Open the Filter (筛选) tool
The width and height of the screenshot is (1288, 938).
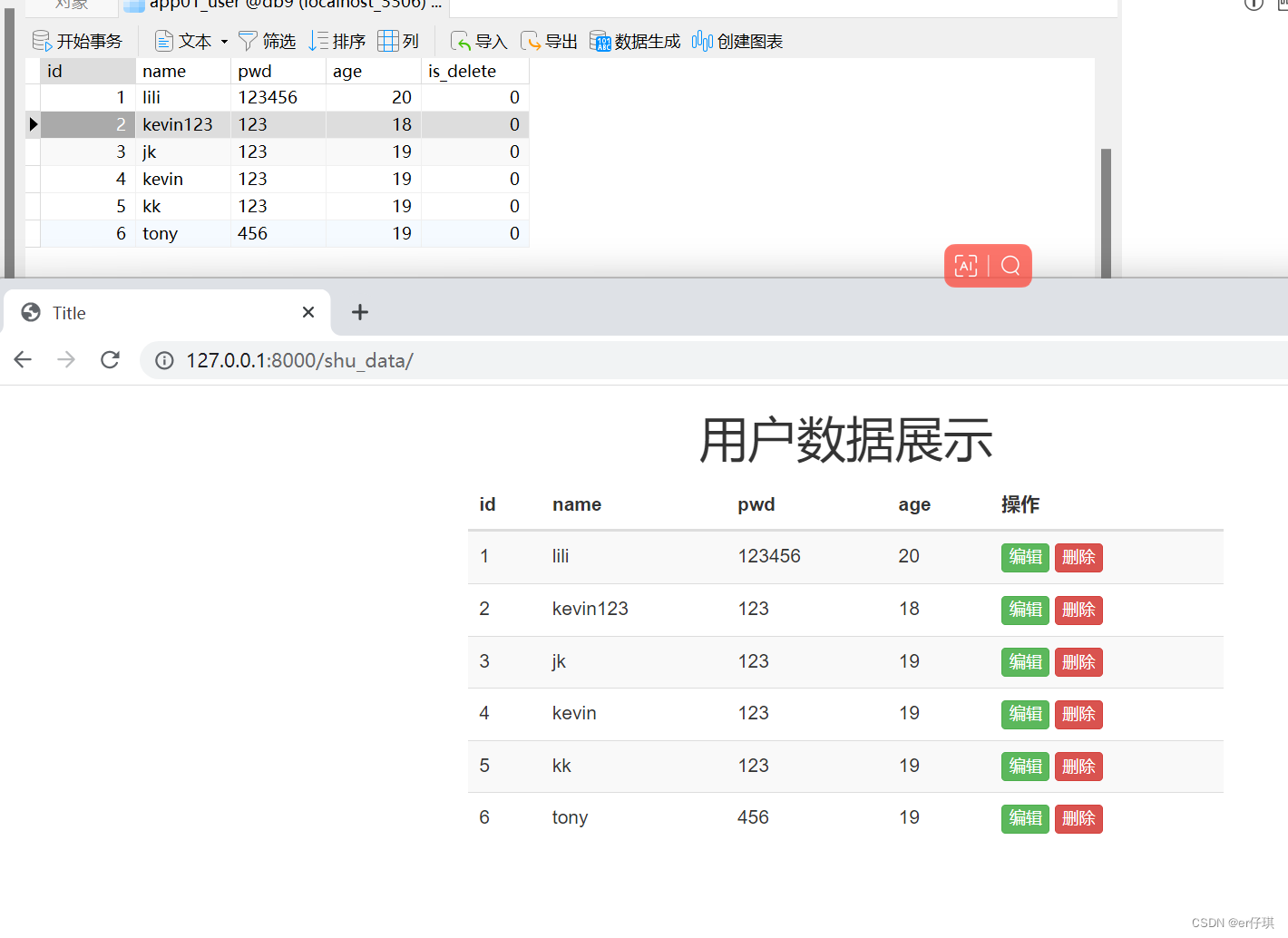(268, 41)
